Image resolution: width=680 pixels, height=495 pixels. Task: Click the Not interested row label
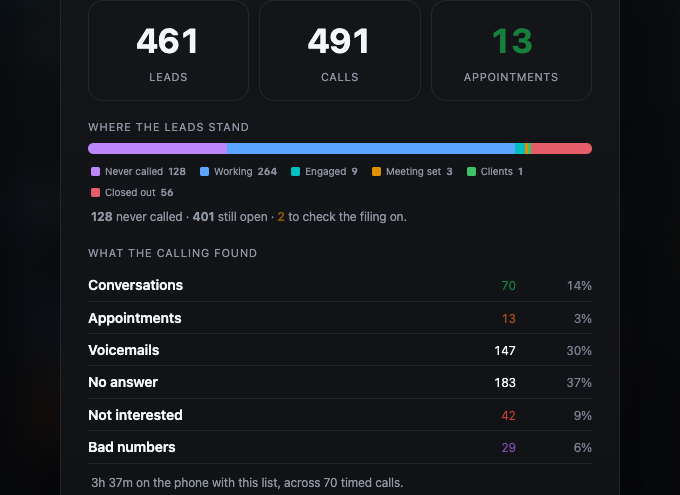[x=135, y=415]
